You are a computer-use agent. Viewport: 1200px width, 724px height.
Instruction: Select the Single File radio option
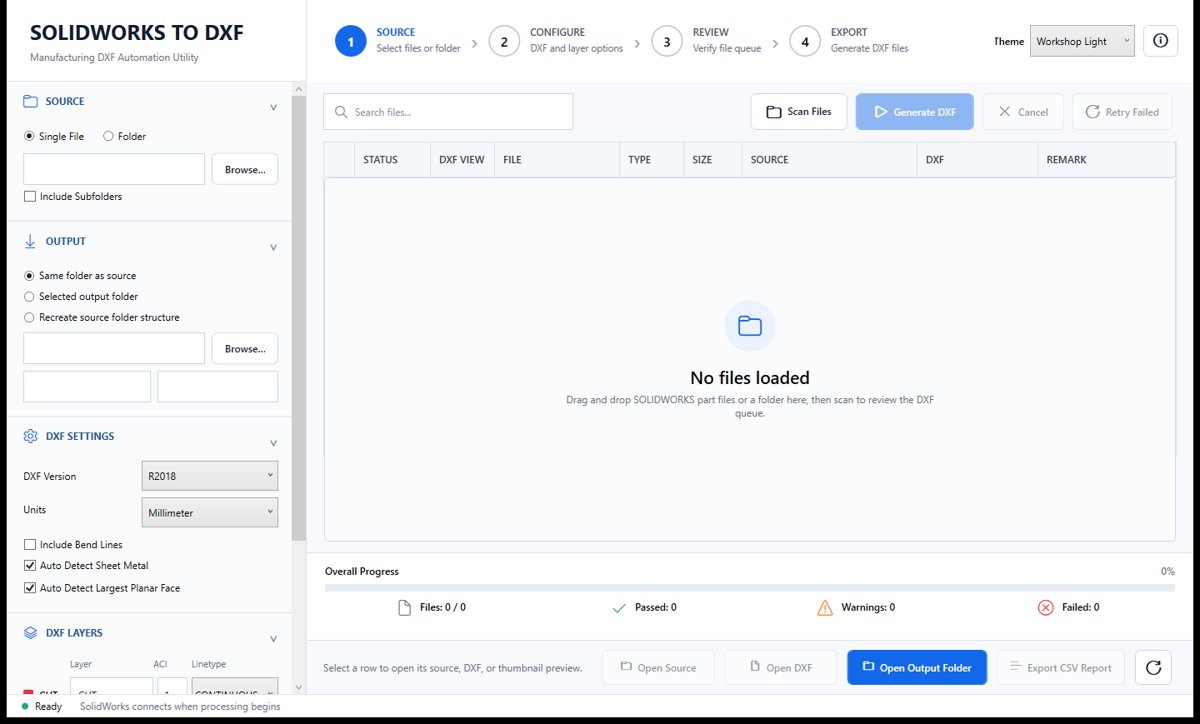(28, 136)
